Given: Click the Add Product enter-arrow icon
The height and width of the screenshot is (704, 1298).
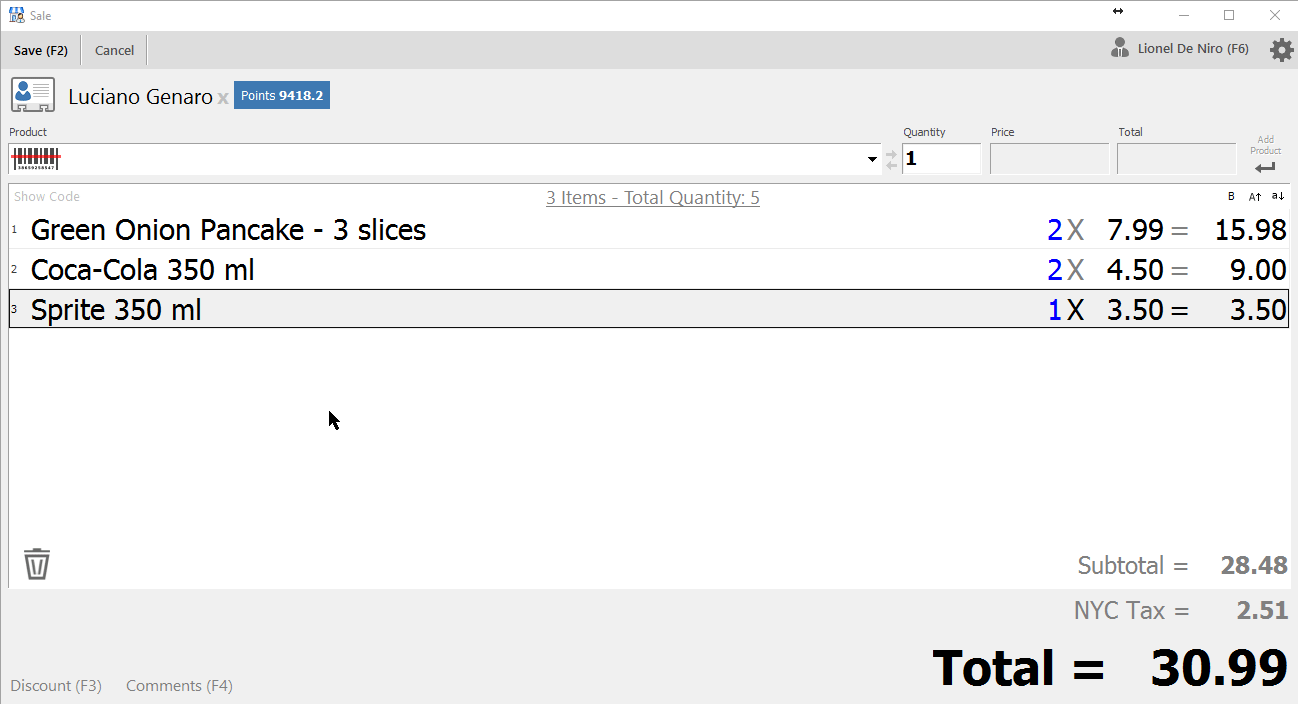Looking at the screenshot, I should (x=1265, y=168).
